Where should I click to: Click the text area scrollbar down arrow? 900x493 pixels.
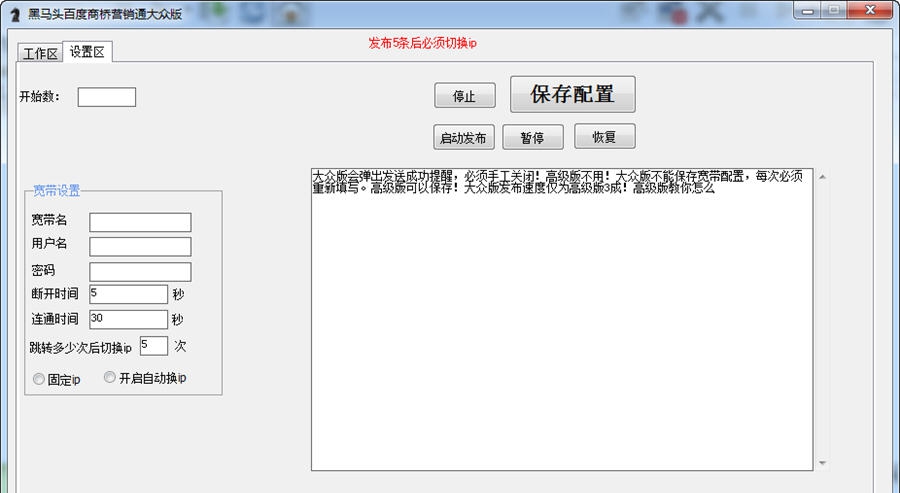pyautogui.click(x=823, y=463)
